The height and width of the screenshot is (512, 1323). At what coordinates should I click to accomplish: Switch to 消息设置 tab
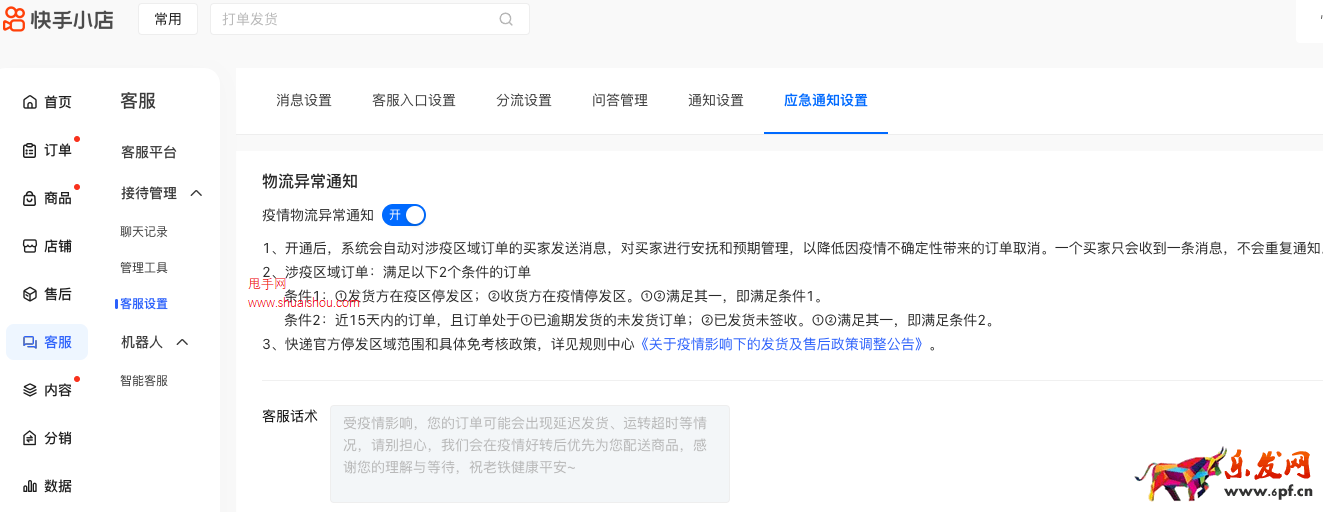304,100
